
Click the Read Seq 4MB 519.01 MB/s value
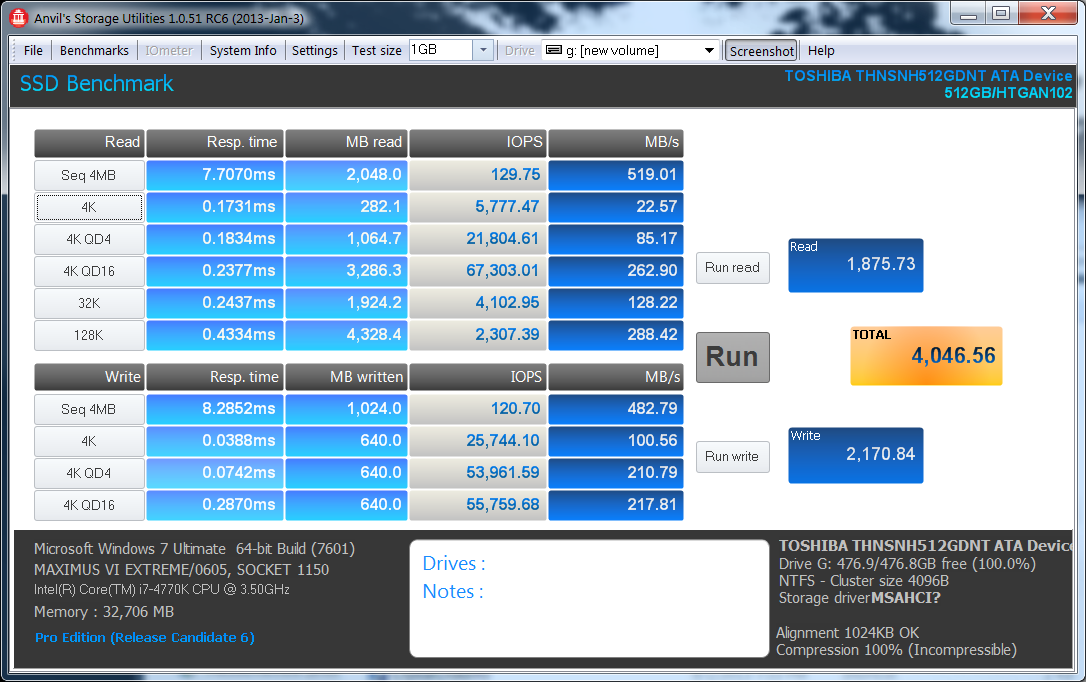616,175
